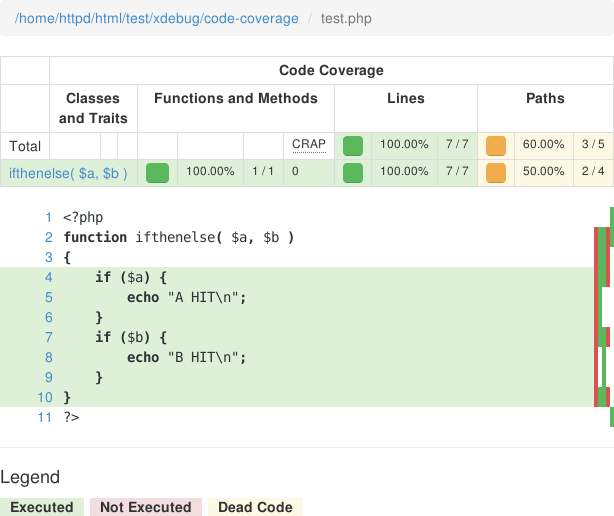Click the CRAP abbreviation in the Total row
This screenshot has height=516, width=614.
(309, 144)
